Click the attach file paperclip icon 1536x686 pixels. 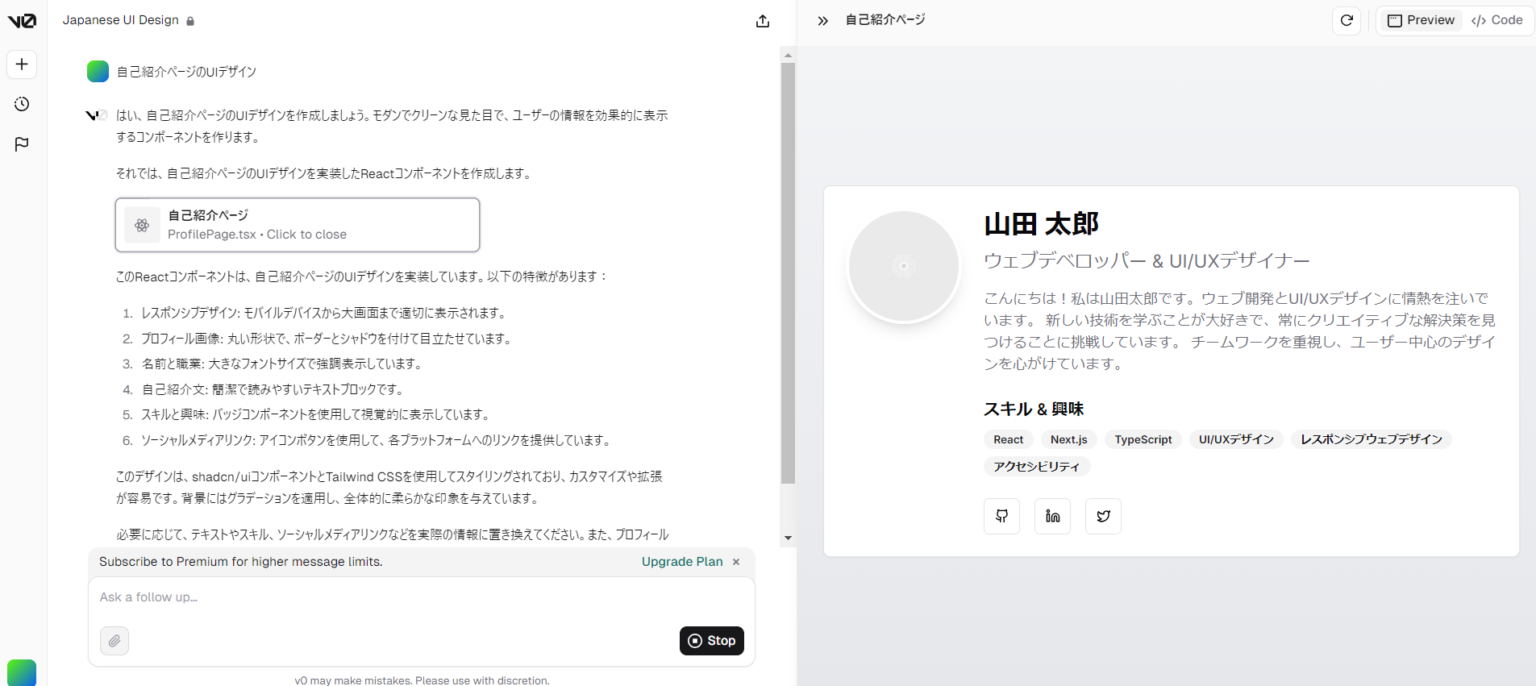click(x=115, y=640)
